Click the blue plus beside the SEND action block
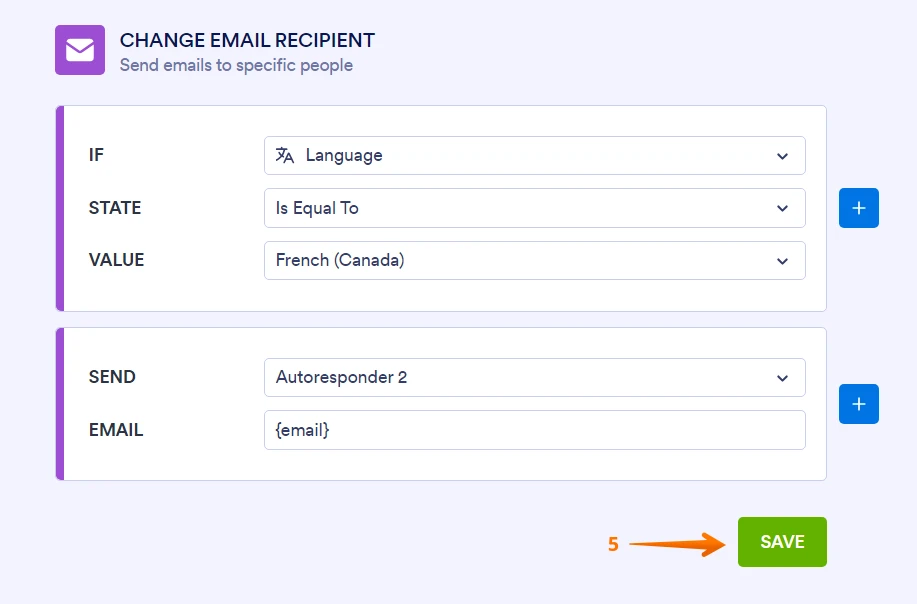Image resolution: width=917 pixels, height=604 pixels. pyautogui.click(x=858, y=403)
